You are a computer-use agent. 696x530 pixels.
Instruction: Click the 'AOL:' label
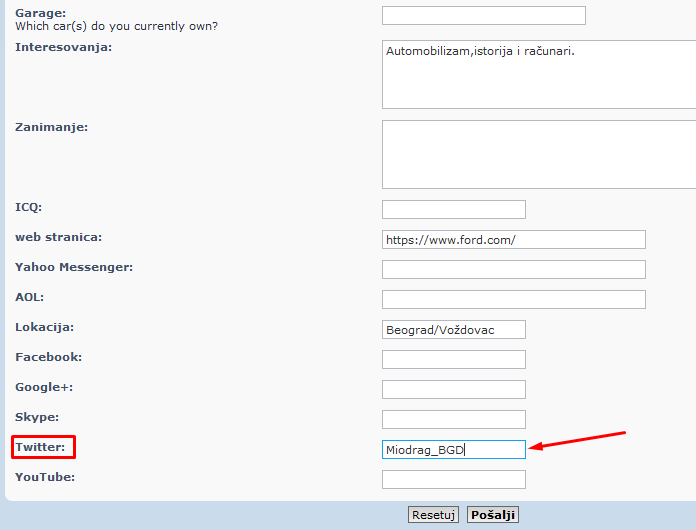tap(30, 297)
